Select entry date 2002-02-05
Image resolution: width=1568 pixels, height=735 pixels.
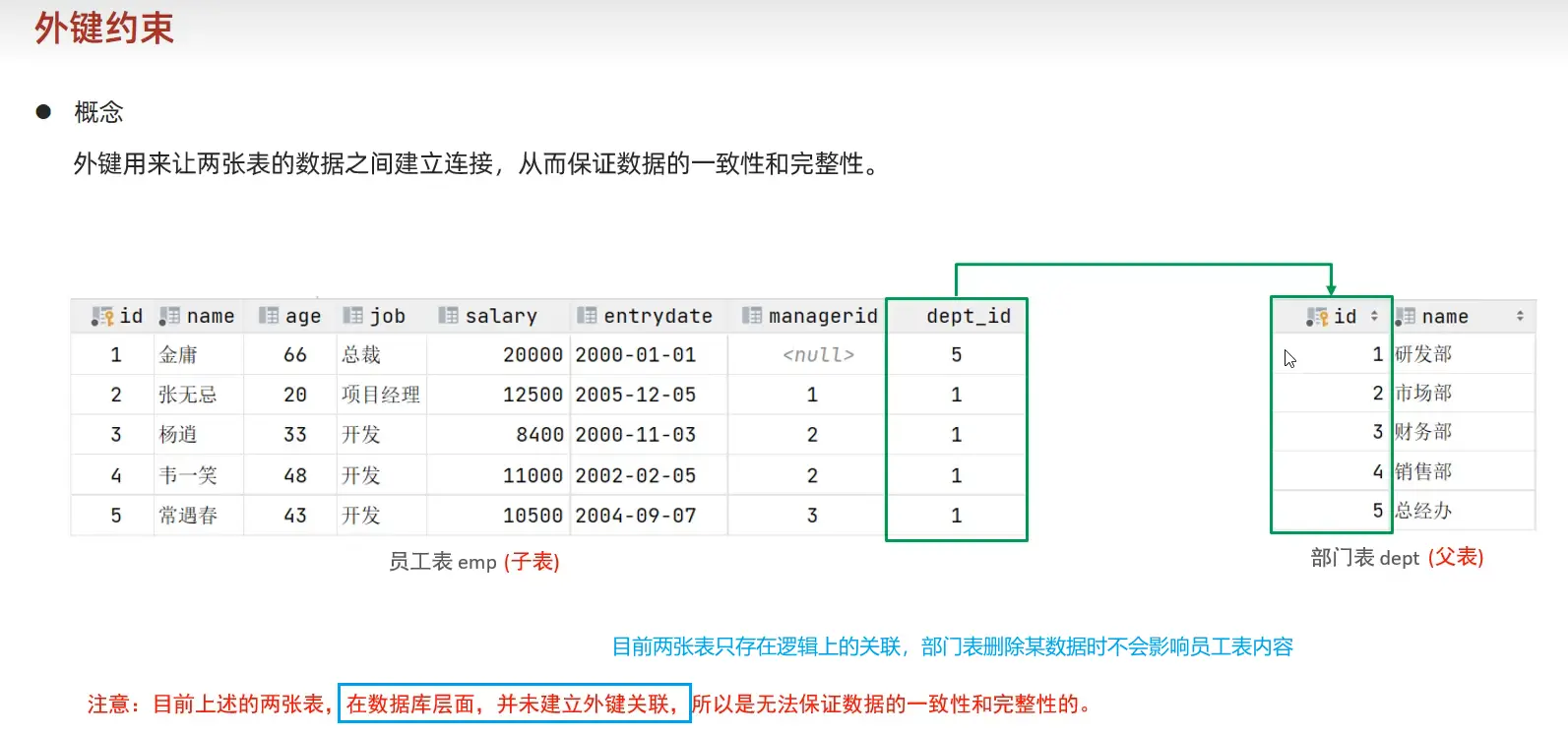click(x=636, y=475)
